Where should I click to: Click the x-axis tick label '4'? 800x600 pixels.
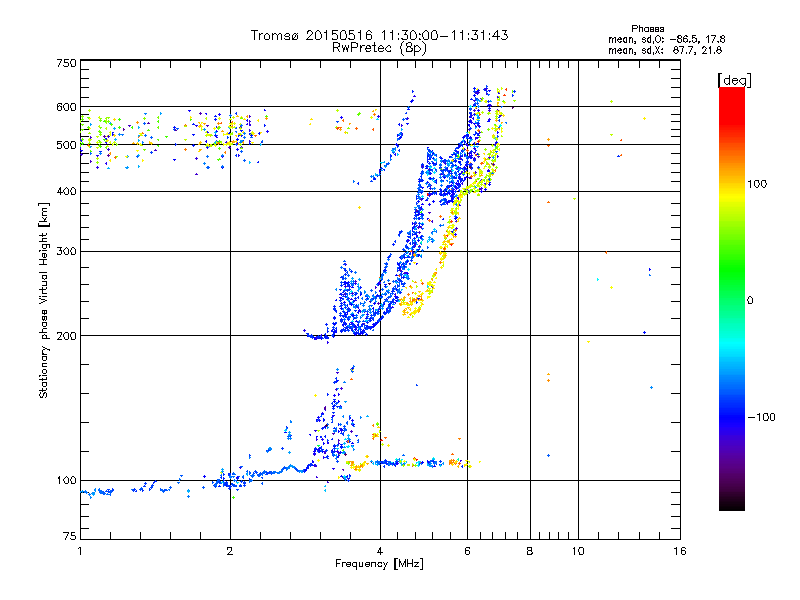(x=380, y=551)
